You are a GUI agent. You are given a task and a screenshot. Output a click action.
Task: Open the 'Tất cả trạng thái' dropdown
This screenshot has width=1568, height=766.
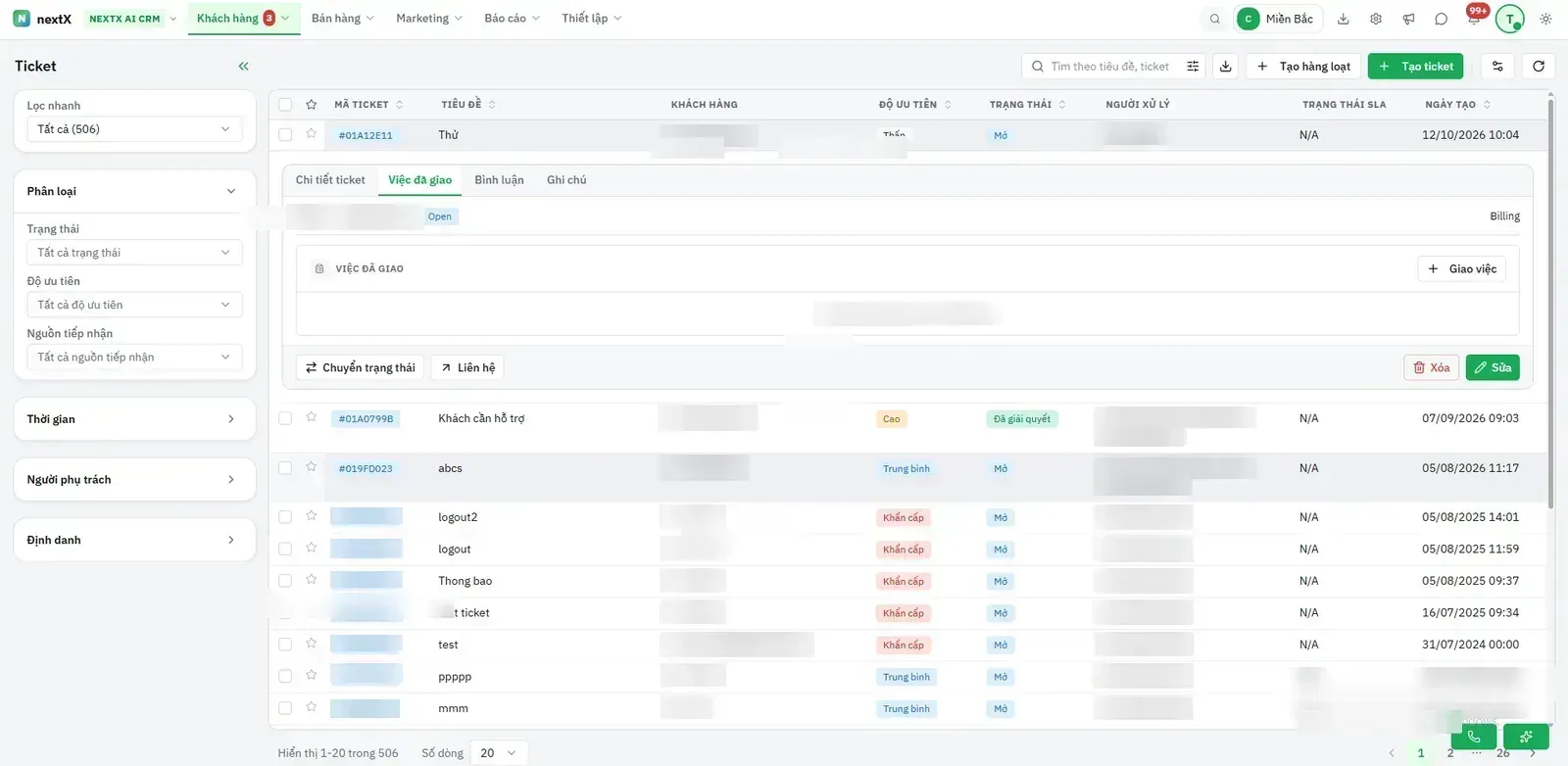click(134, 253)
